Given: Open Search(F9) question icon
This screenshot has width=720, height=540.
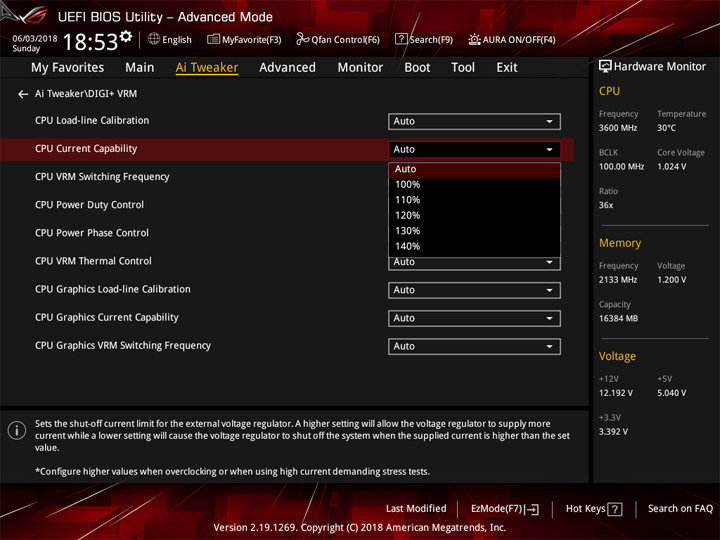Looking at the screenshot, I should (x=400, y=39).
